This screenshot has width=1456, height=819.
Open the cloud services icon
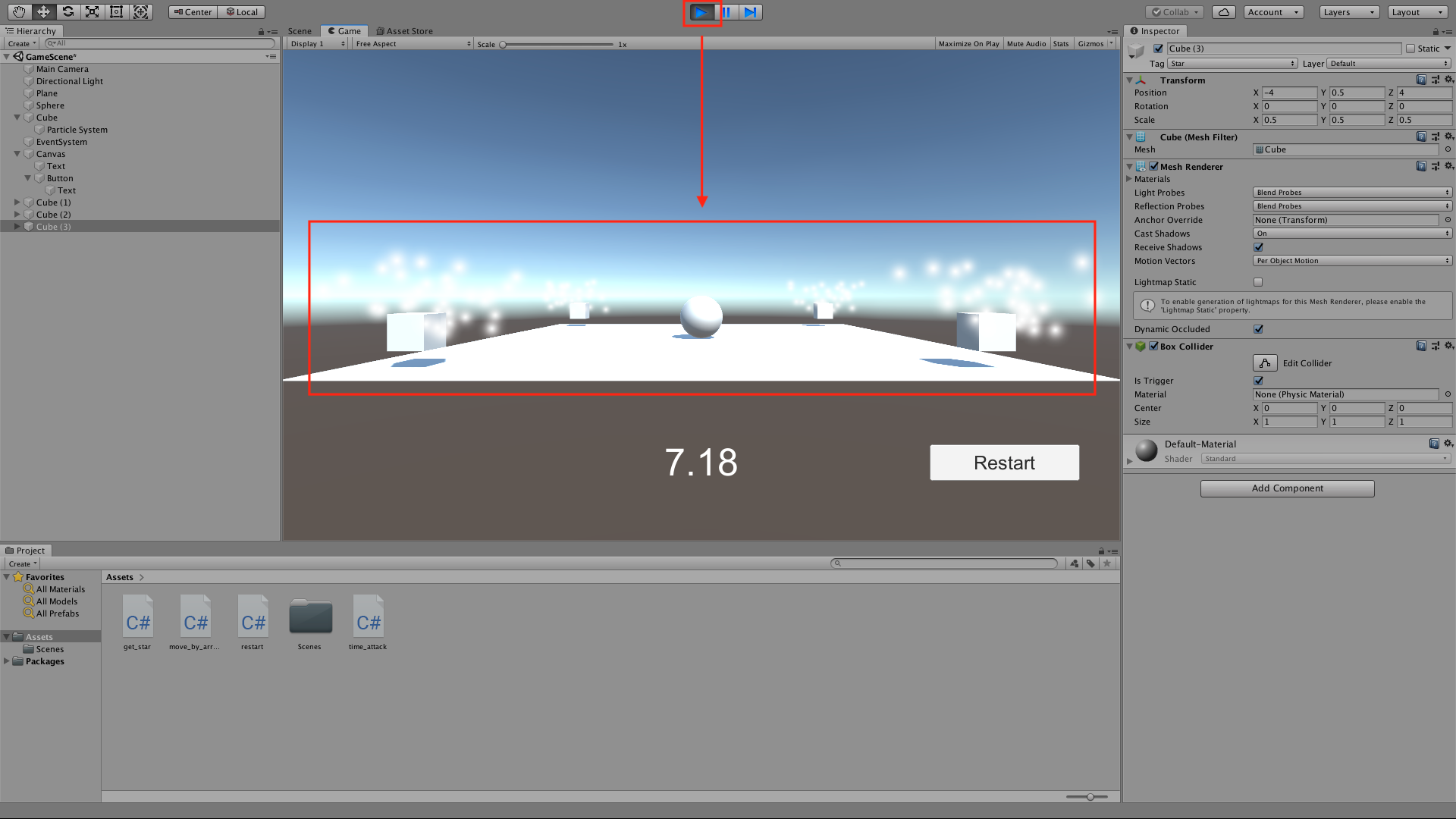point(1223,12)
